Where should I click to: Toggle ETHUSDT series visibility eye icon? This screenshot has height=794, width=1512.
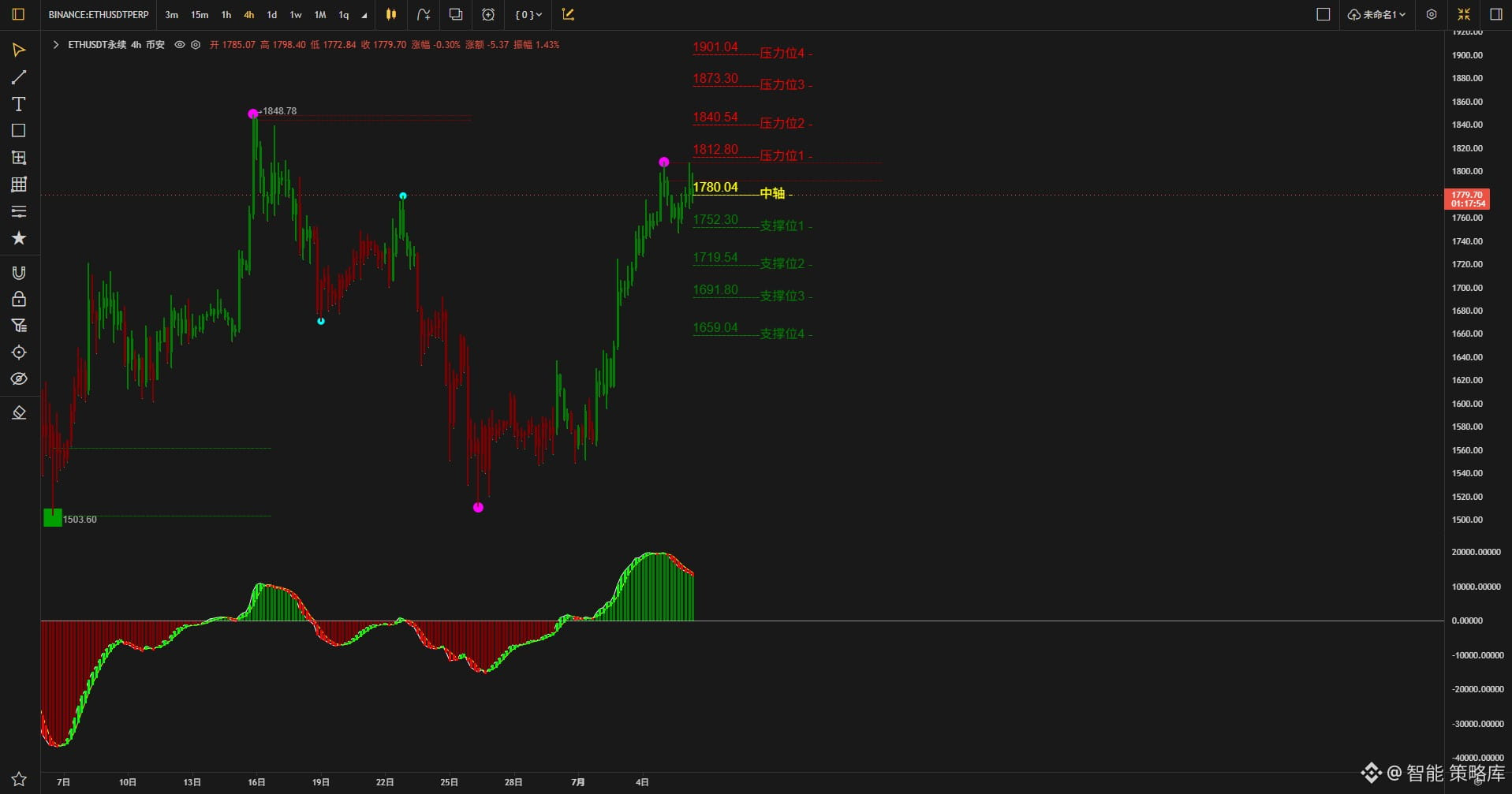point(180,45)
